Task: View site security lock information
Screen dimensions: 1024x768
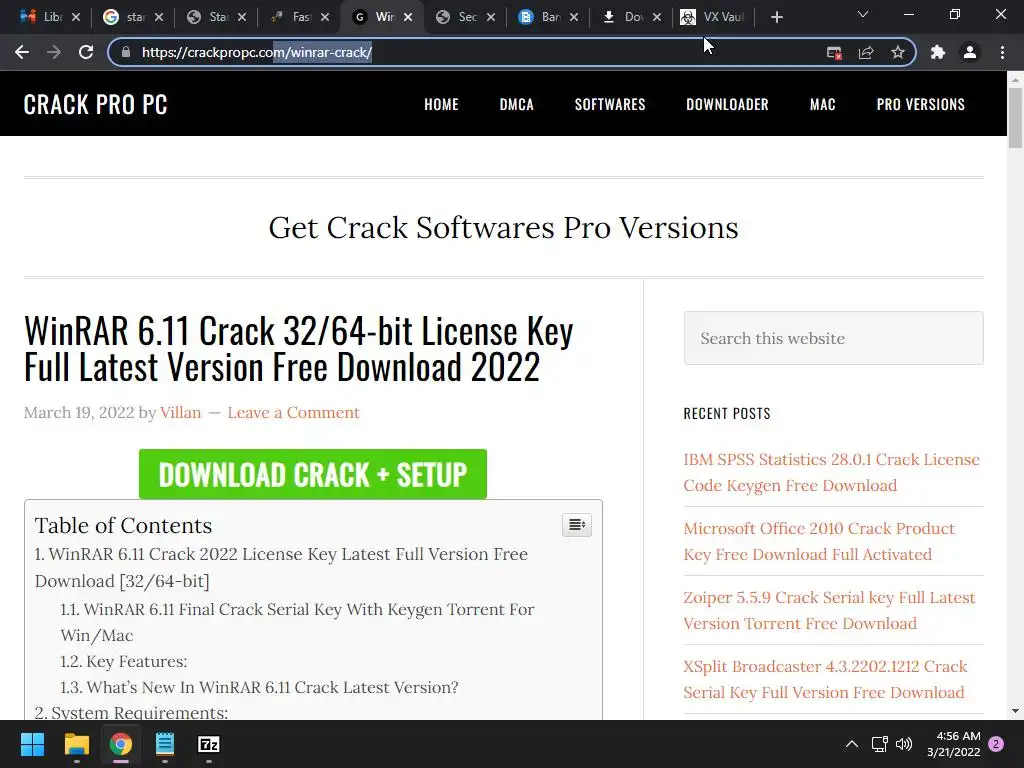Action: point(126,52)
